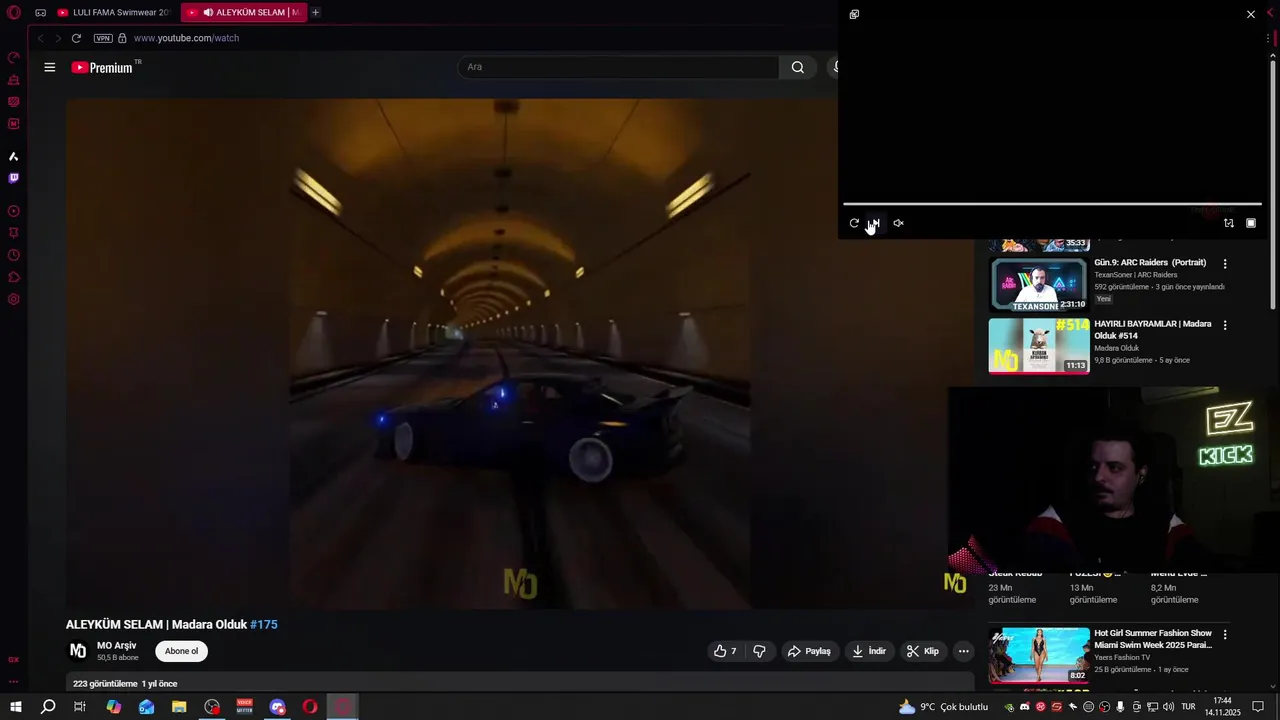This screenshot has height=720, width=1280.
Task: Switch to LULI FAMA Swimwear tab
Action: coord(113,12)
